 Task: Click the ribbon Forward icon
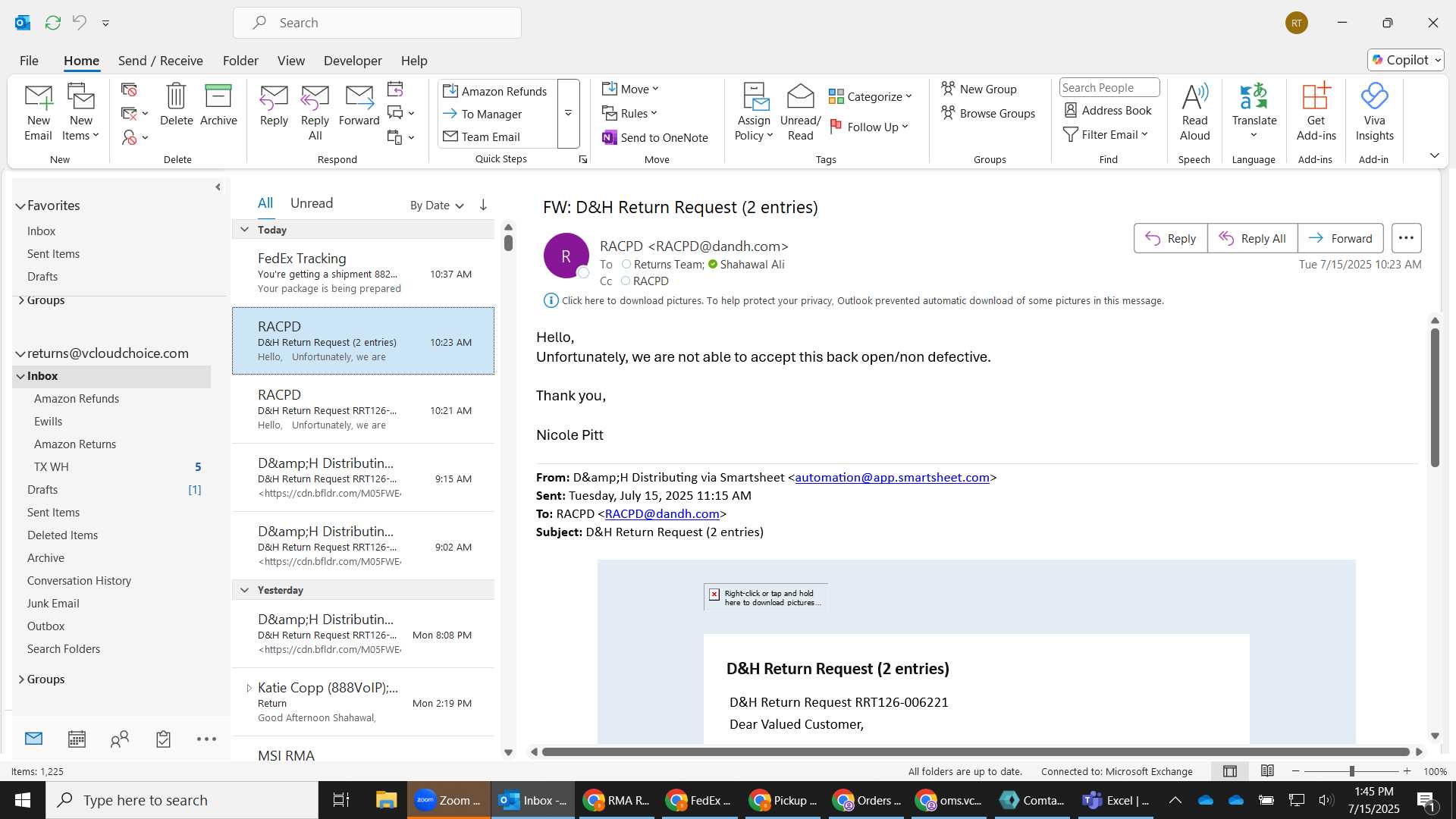pos(359,105)
